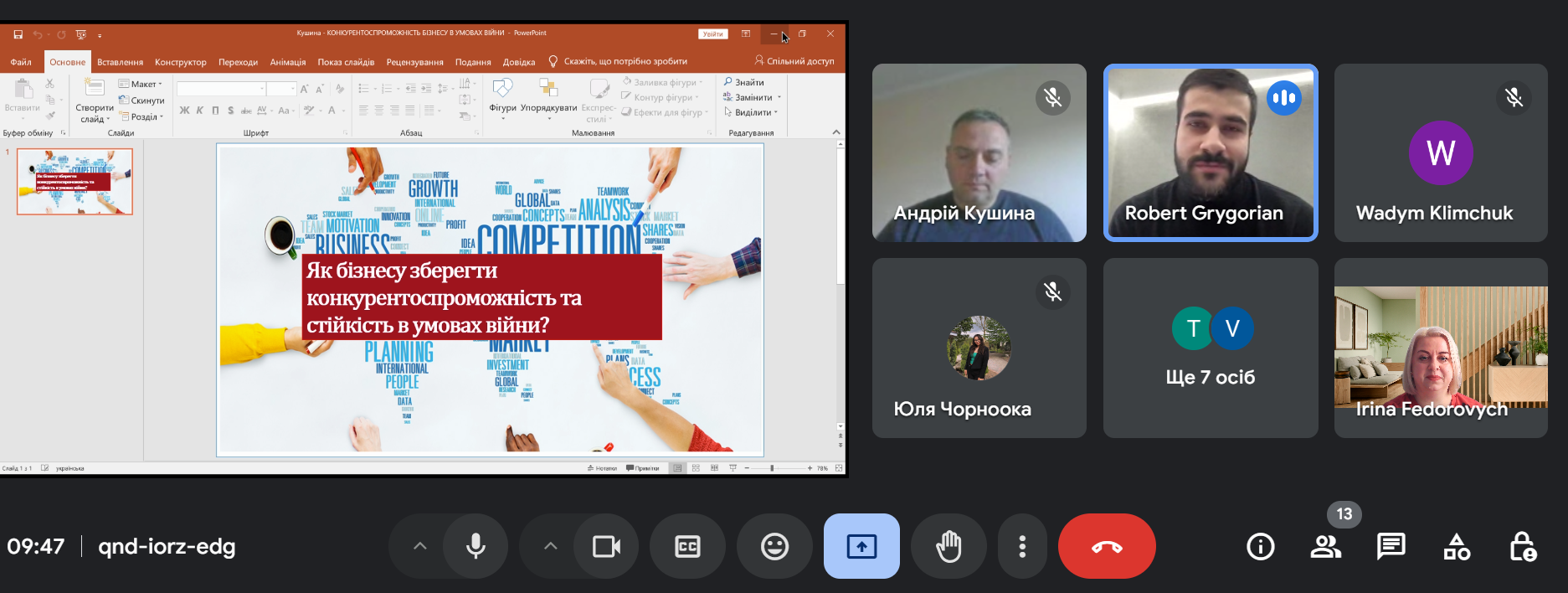The image size is (1568, 593).
Task: Toggle Notes (Нотатки) pane in status bar
Action: (602, 468)
